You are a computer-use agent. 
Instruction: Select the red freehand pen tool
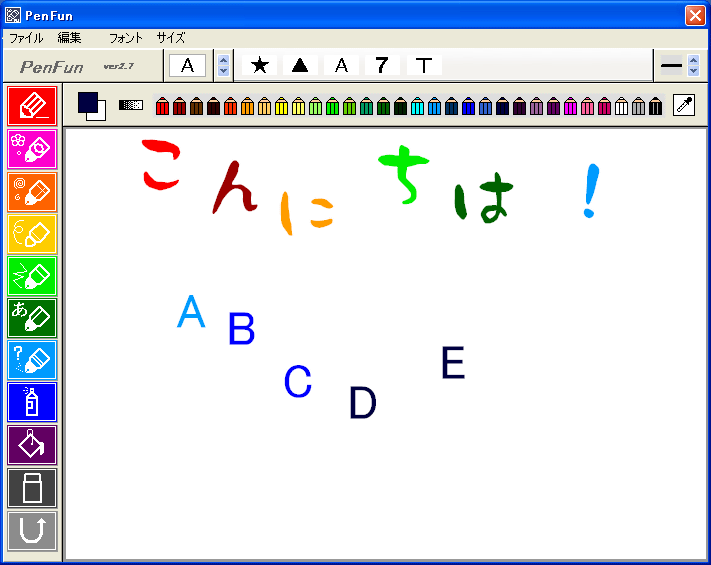point(32,106)
